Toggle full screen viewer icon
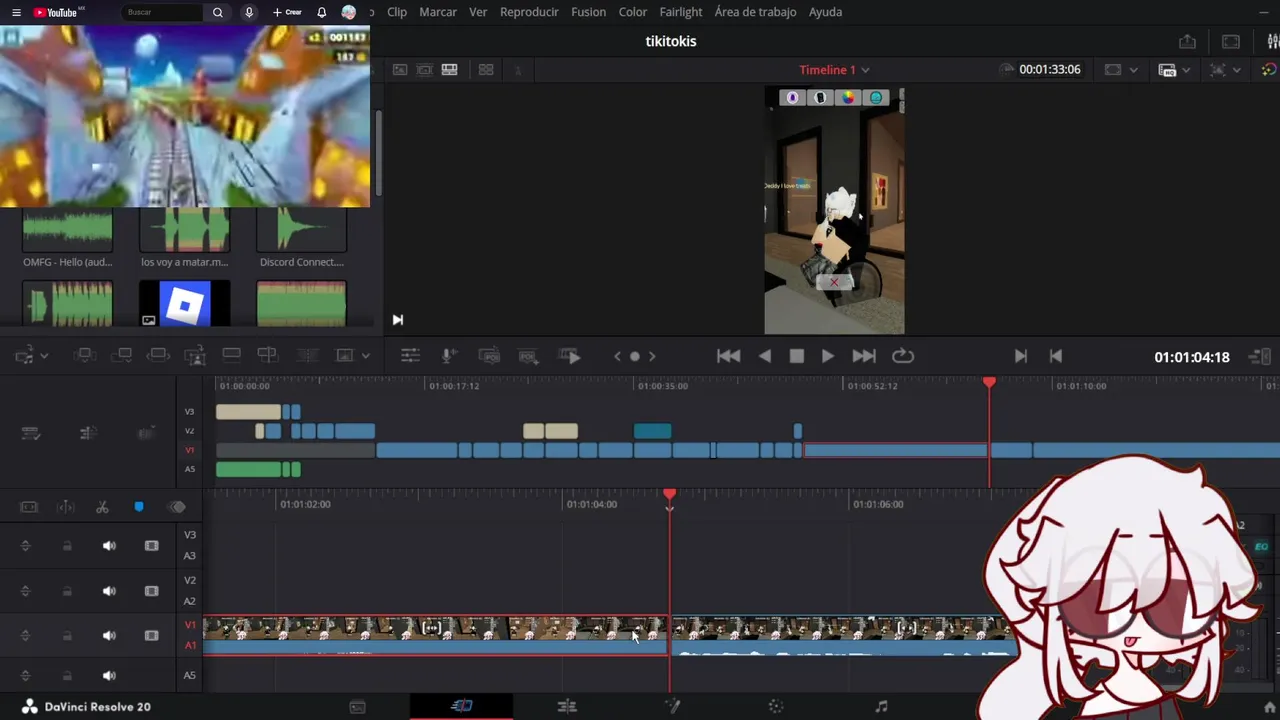 coord(1231,41)
